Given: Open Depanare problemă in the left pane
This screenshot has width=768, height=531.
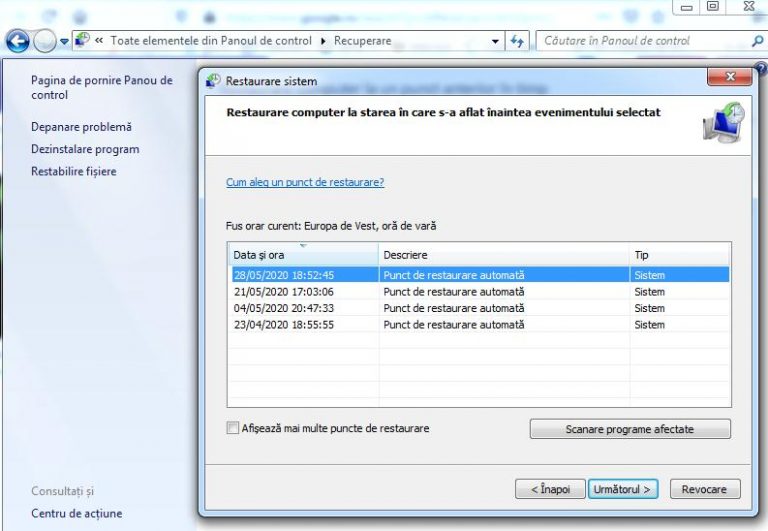Looking at the screenshot, I should click(81, 127).
